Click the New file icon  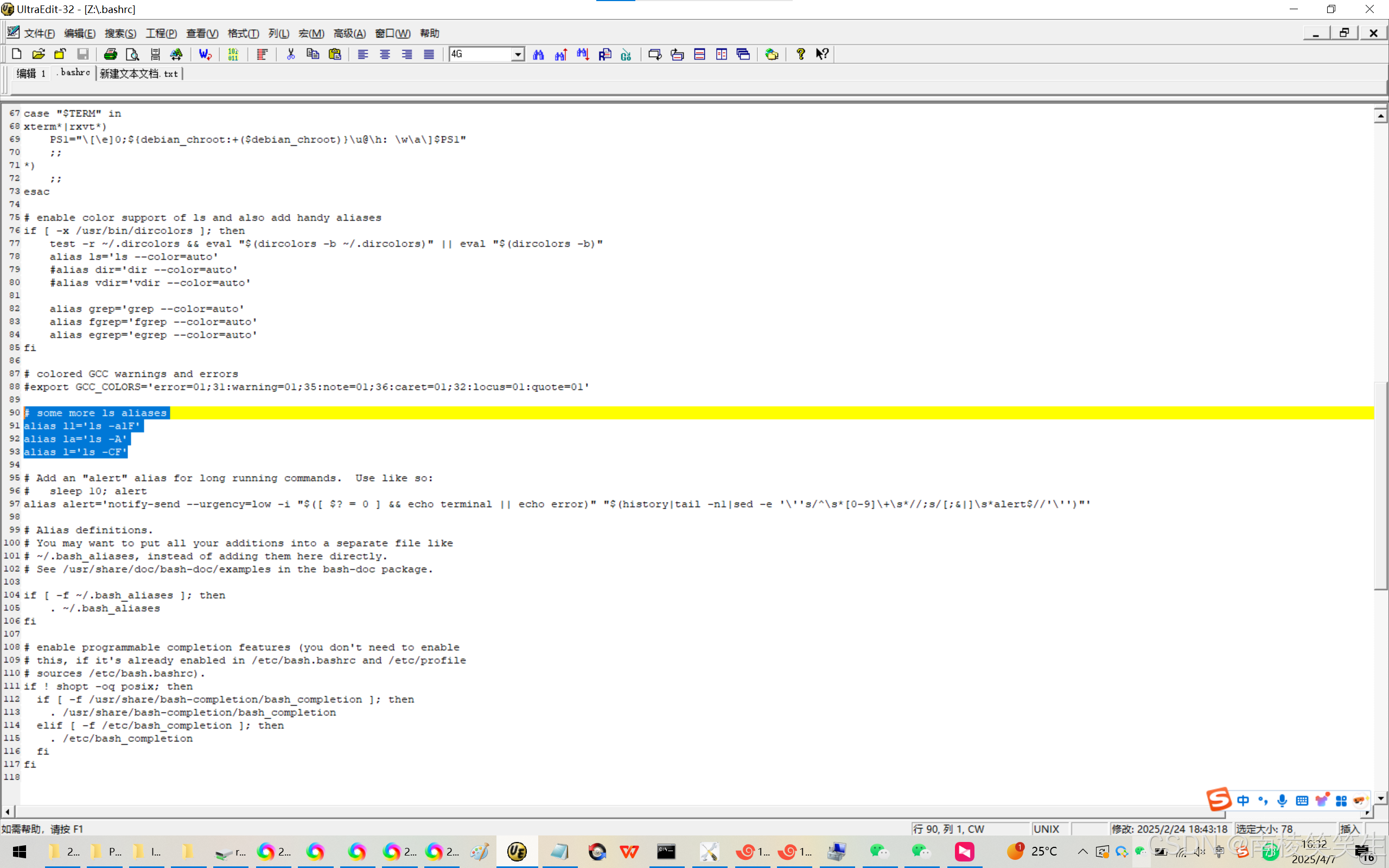[x=17, y=54]
